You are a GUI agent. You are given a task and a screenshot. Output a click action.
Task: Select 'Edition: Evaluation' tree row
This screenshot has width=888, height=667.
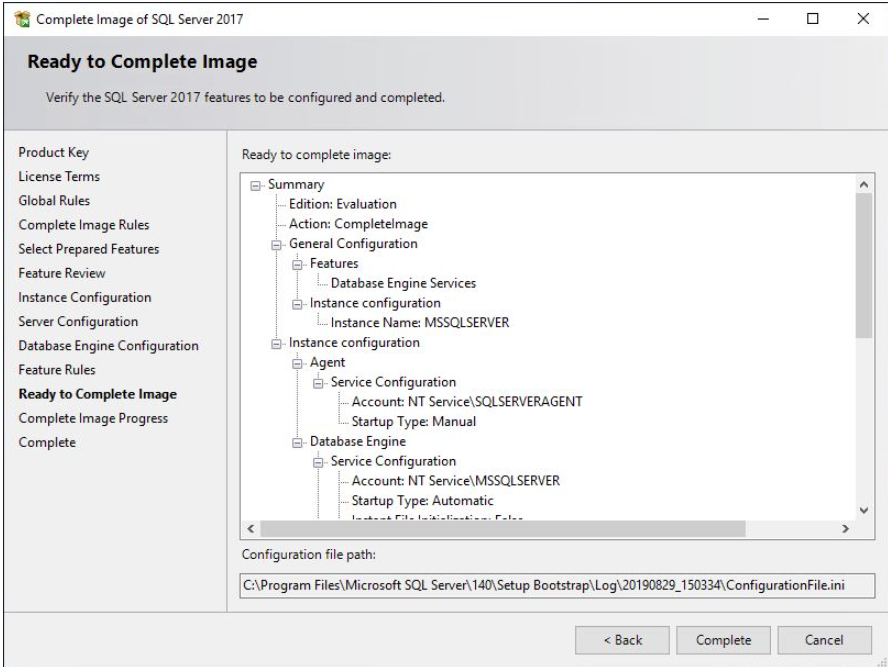pos(343,204)
